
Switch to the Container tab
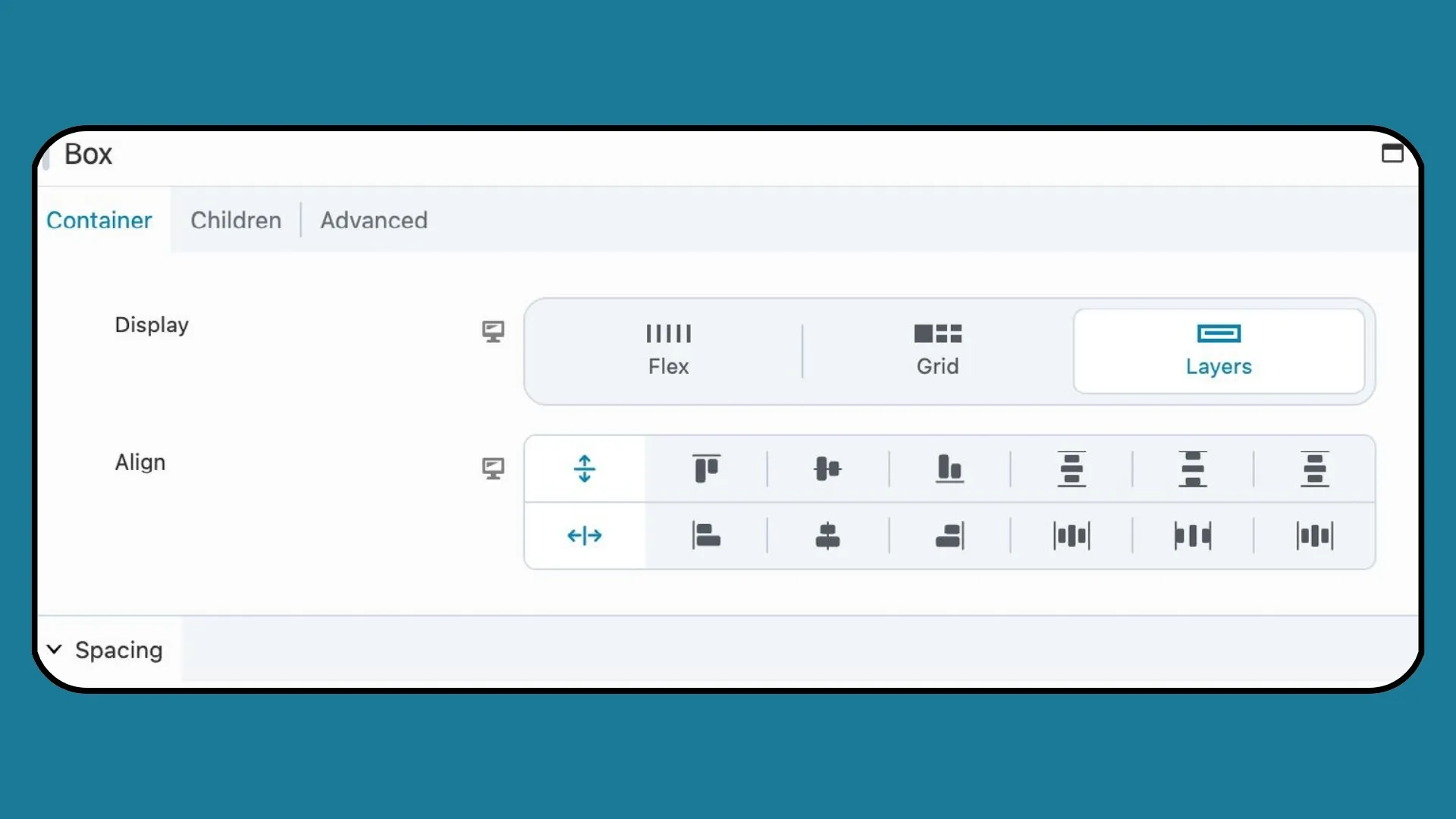tap(99, 220)
